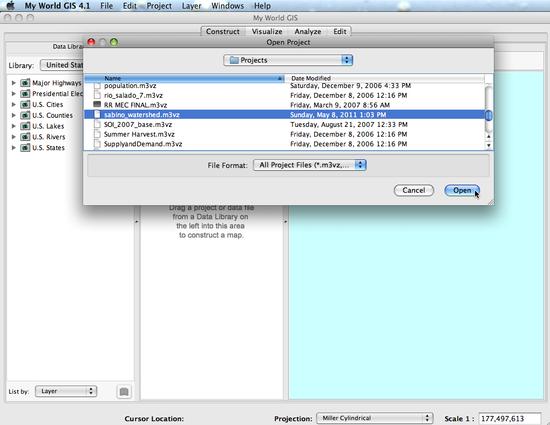Click the sabino_watershed.m3vz file icon
The image size is (550, 425).
click(97, 115)
